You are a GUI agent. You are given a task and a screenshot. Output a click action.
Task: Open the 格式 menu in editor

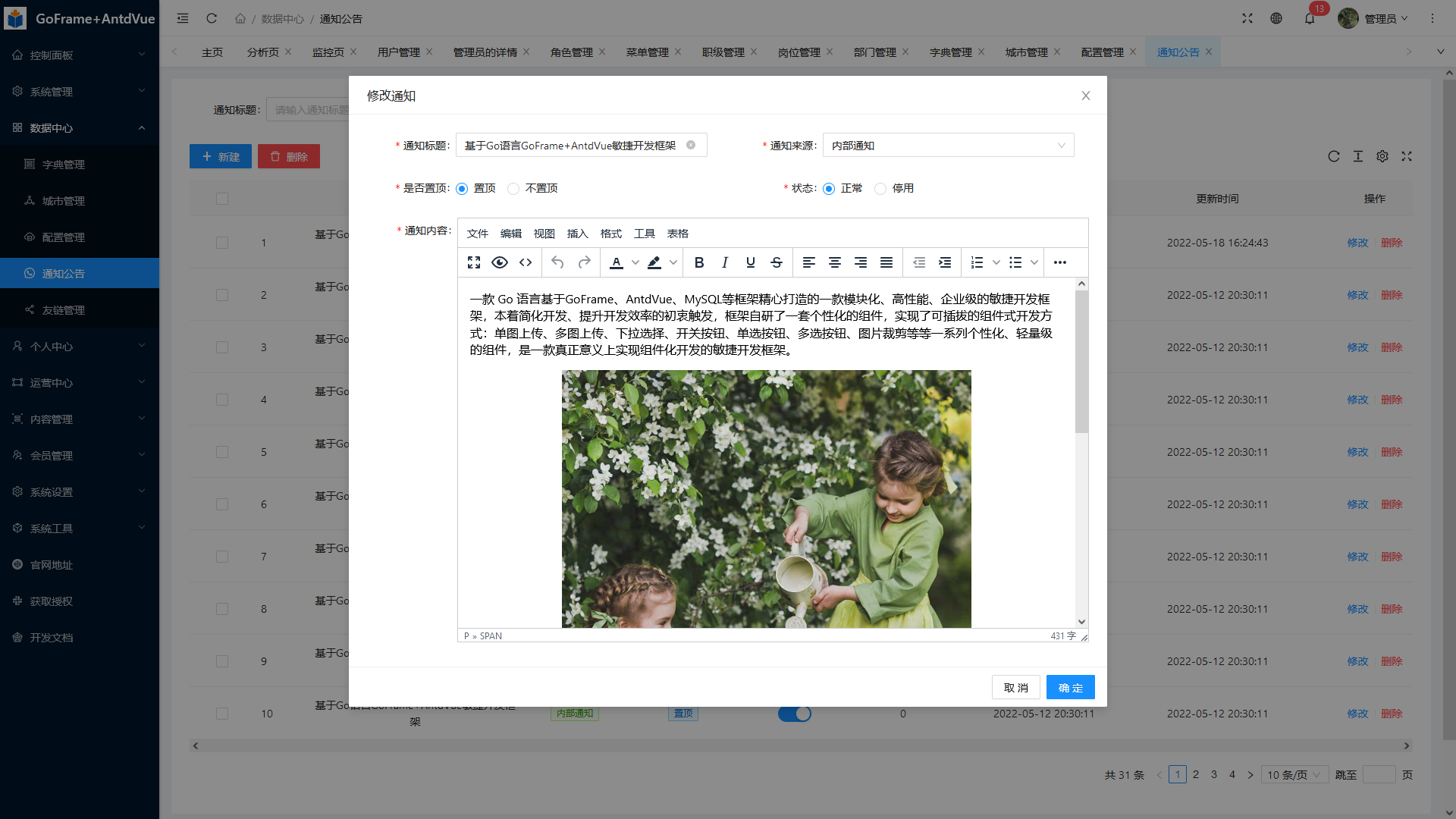[610, 234]
